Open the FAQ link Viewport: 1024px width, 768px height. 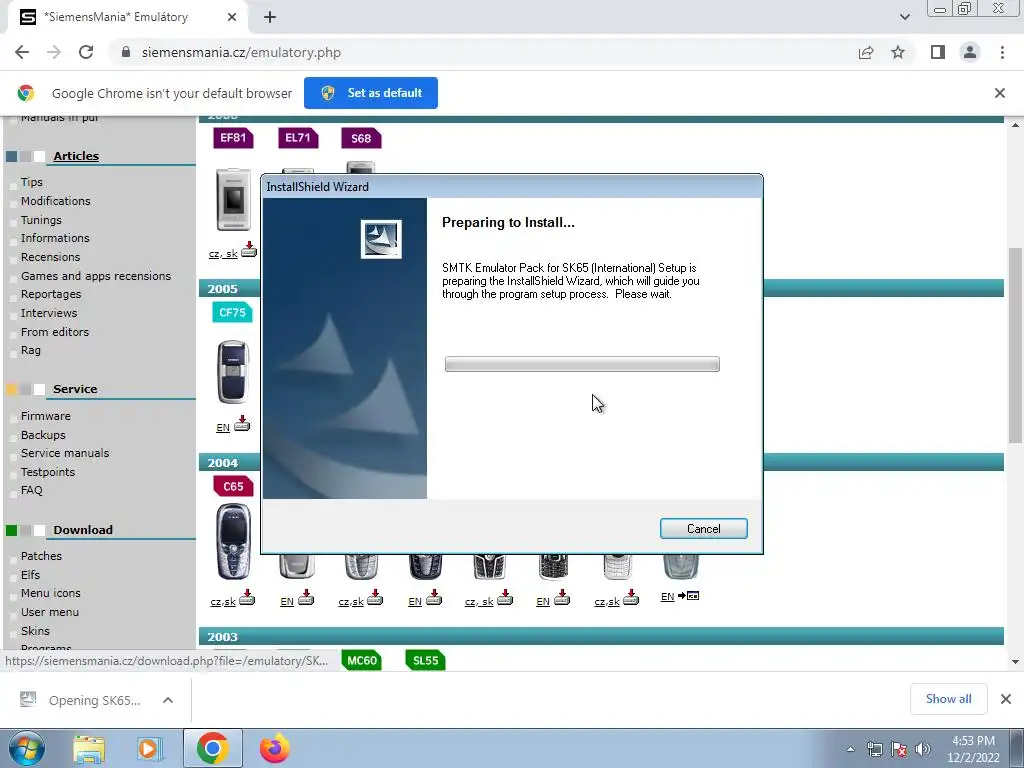(31, 490)
